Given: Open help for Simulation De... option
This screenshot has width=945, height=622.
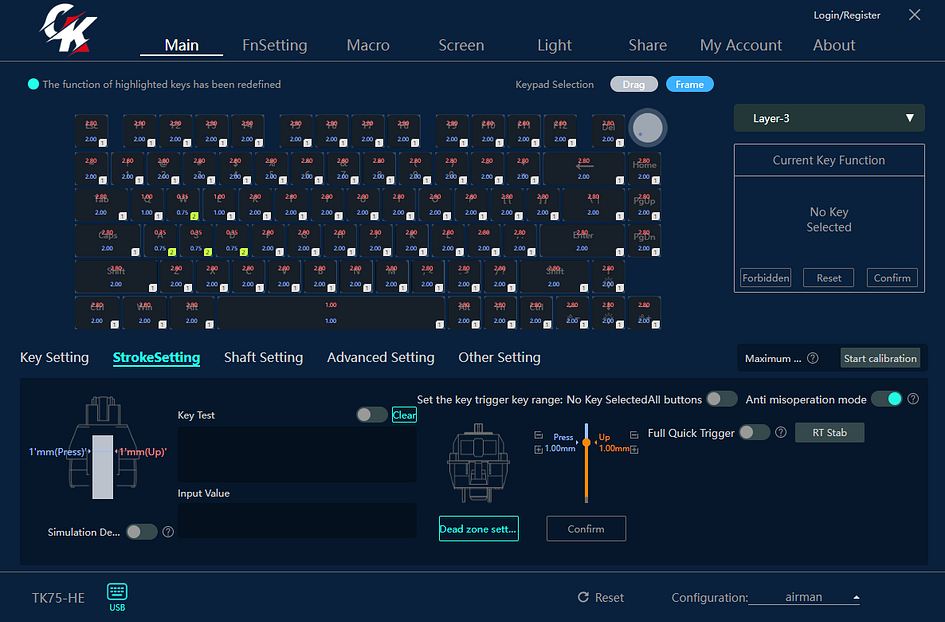Looking at the screenshot, I should pos(168,532).
